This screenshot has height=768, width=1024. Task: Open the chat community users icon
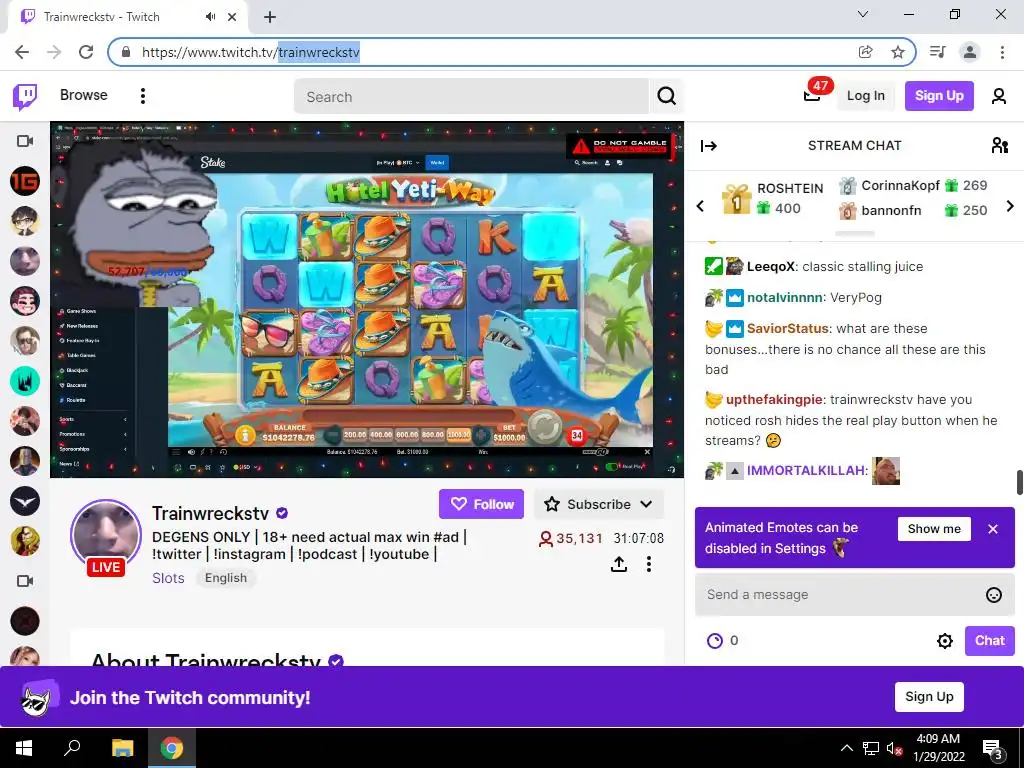[x=1000, y=145]
